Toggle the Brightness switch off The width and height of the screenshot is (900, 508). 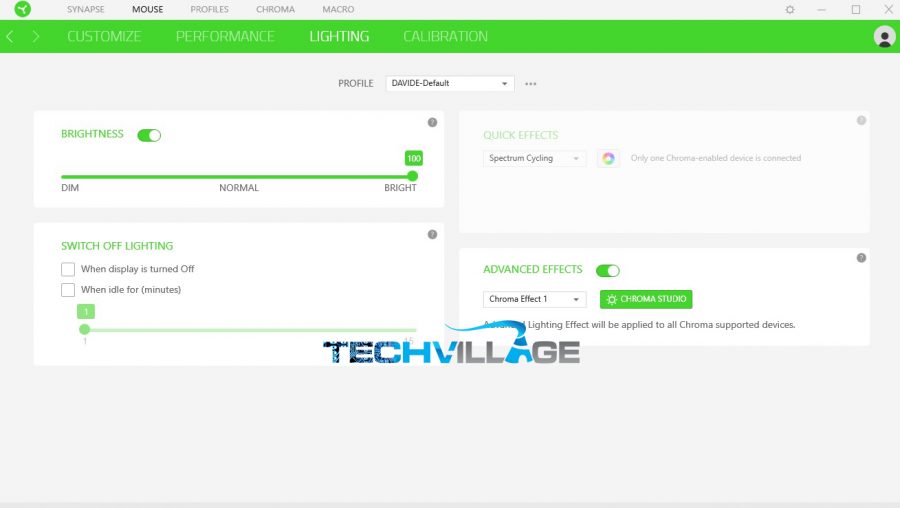coord(149,135)
